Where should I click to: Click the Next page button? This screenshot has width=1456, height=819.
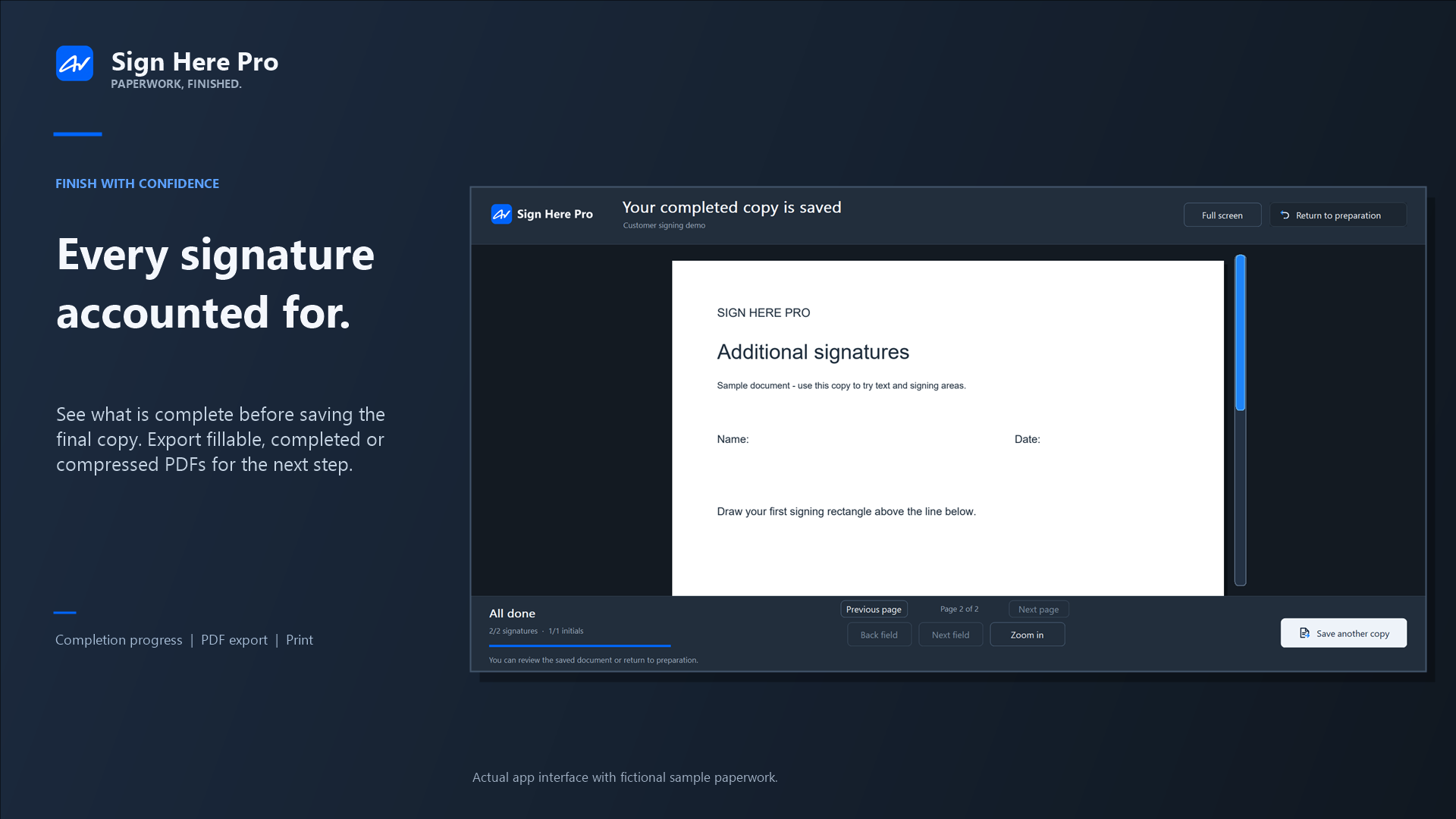tap(1038, 610)
